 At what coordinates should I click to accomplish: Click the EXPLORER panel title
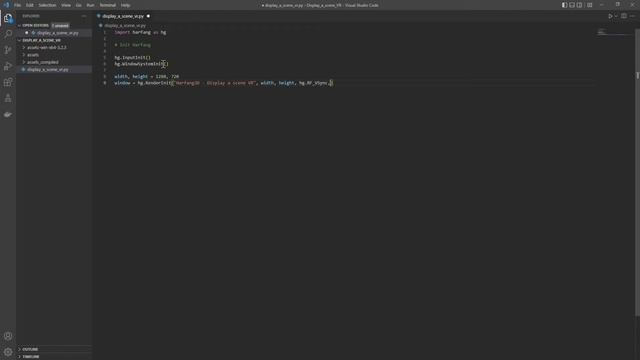pos(31,16)
